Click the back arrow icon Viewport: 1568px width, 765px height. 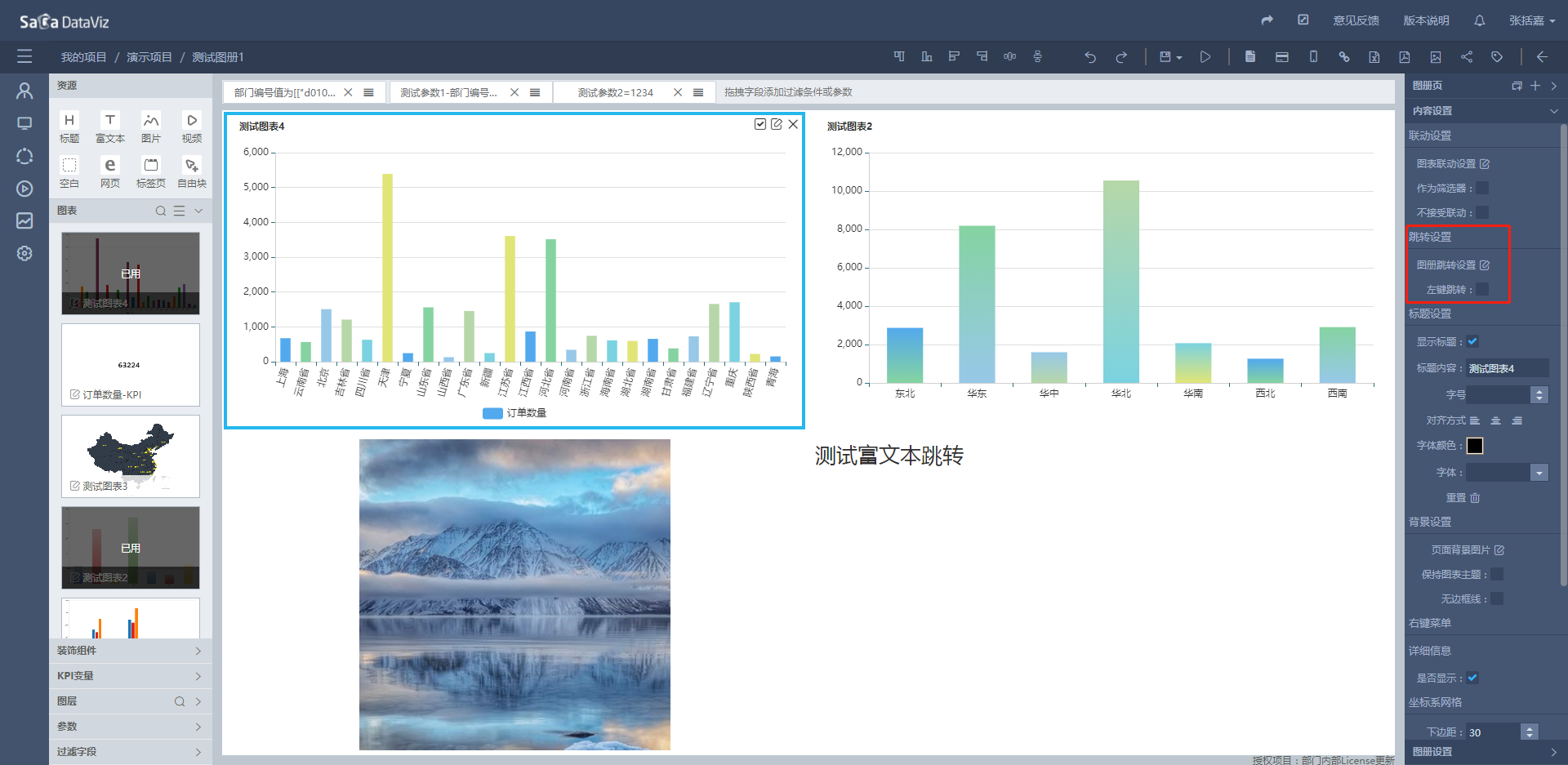coord(1542,56)
